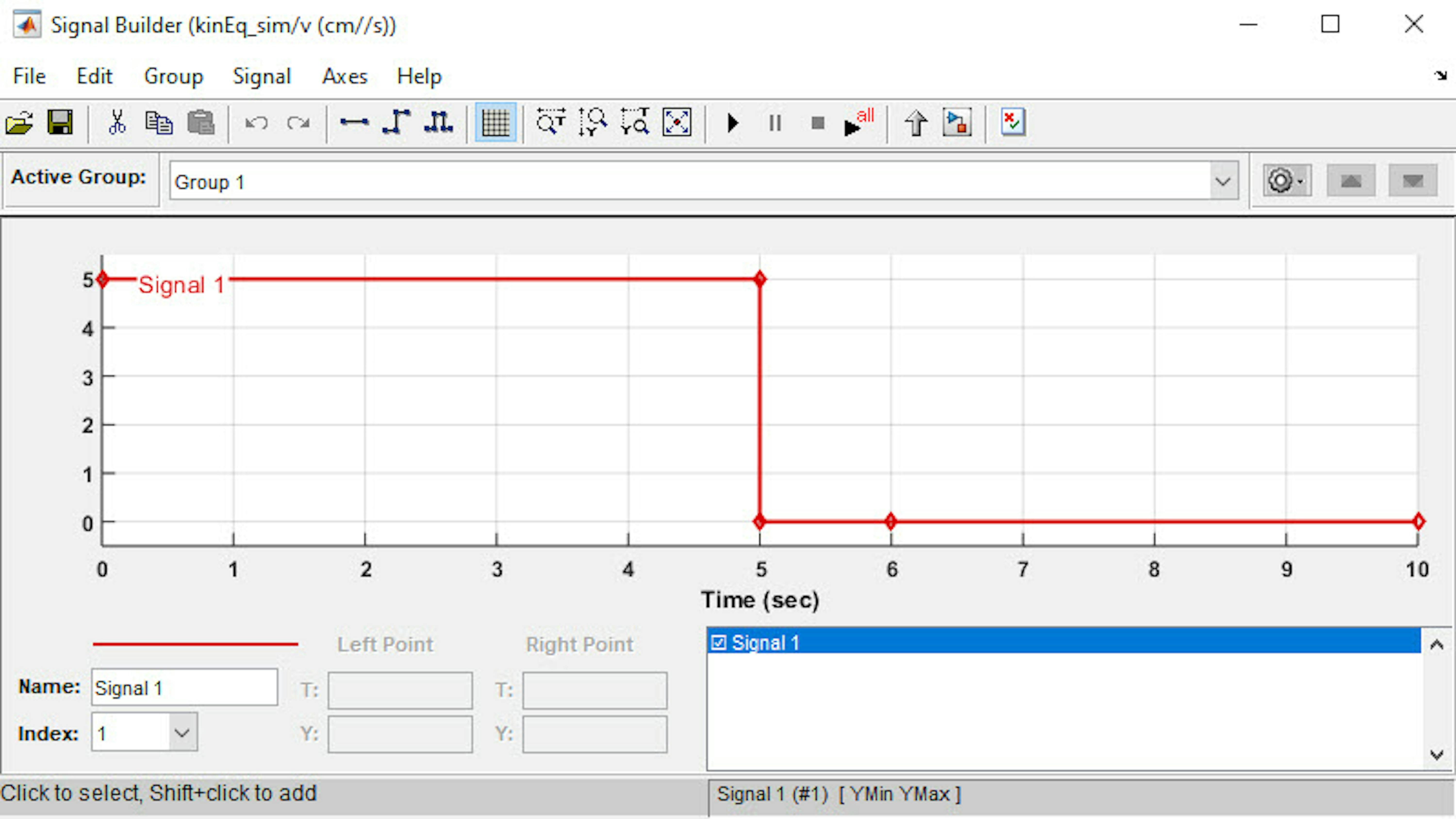Open the Verification settings icon
The image size is (1456, 819).
[x=1013, y=122]
